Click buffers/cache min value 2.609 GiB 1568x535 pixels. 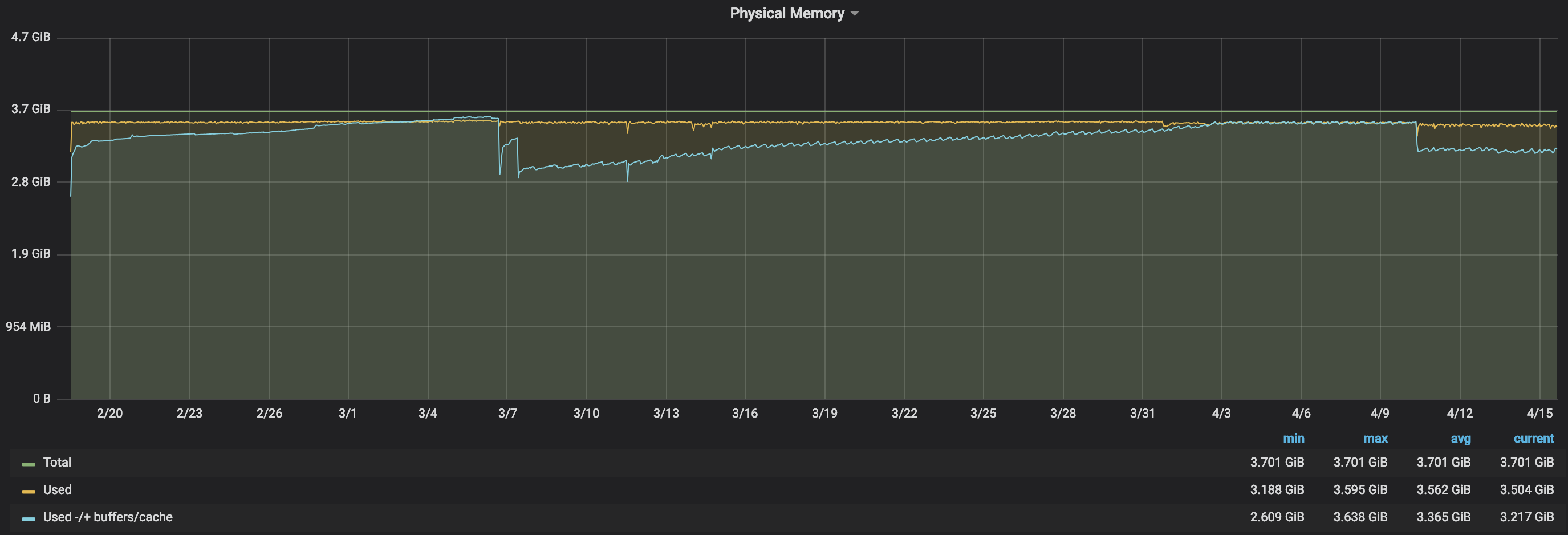[1277, 517]
